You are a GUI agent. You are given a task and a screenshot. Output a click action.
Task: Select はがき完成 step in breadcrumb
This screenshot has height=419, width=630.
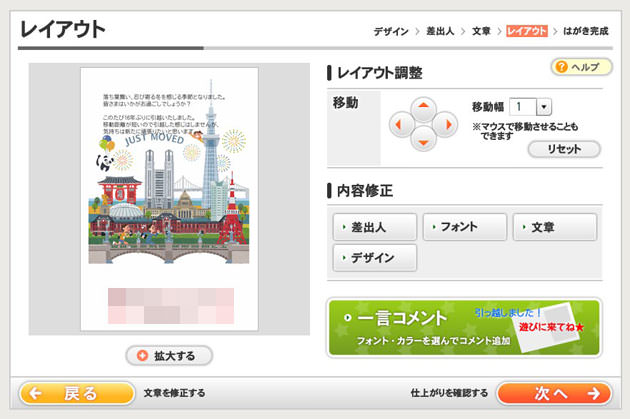[586, 31]
